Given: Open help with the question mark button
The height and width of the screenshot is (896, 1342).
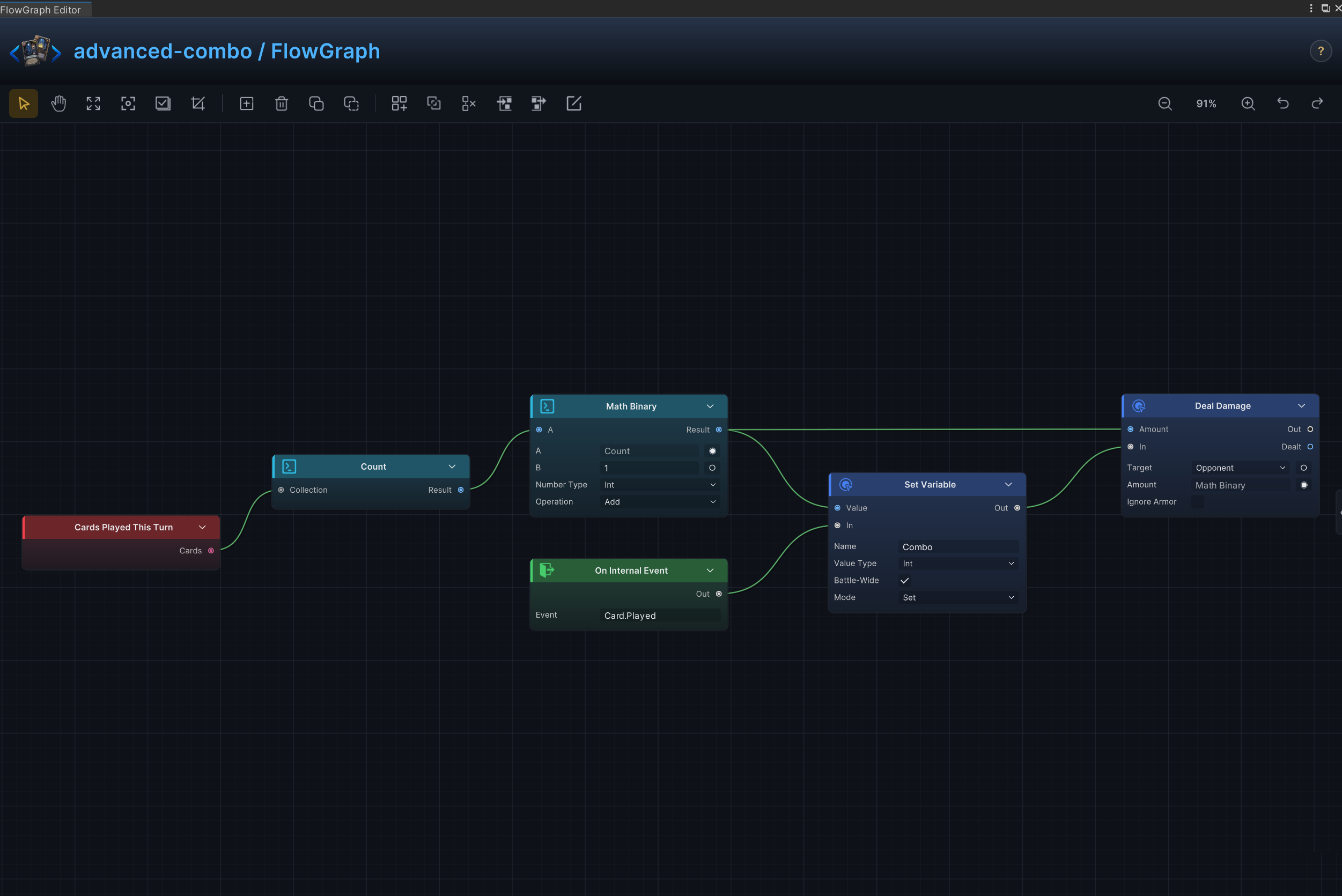Looking at the screenshot, I should point(1321,51).
